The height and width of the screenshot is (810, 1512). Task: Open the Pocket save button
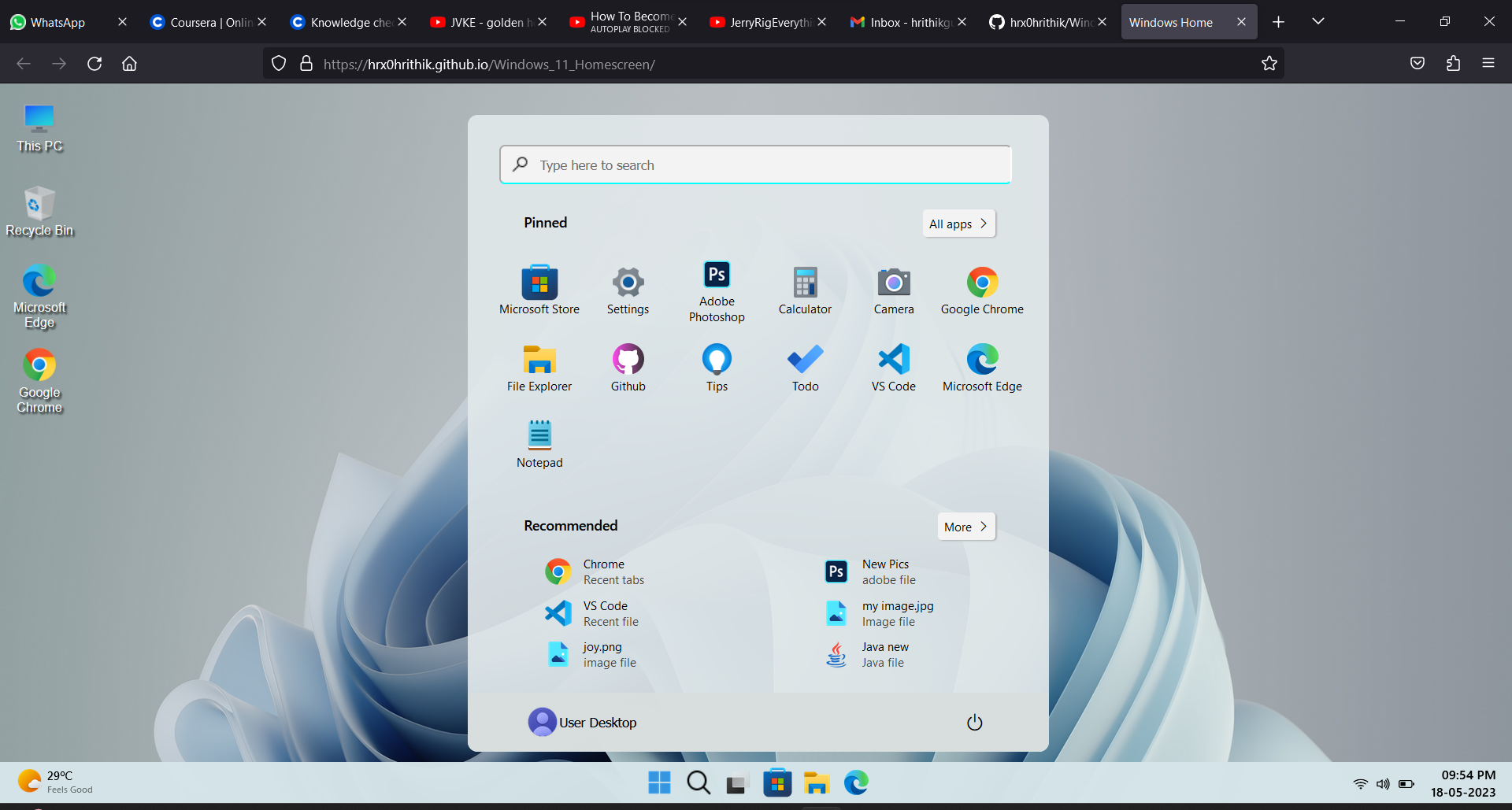pyautogui.click(x=1417, y=64)
